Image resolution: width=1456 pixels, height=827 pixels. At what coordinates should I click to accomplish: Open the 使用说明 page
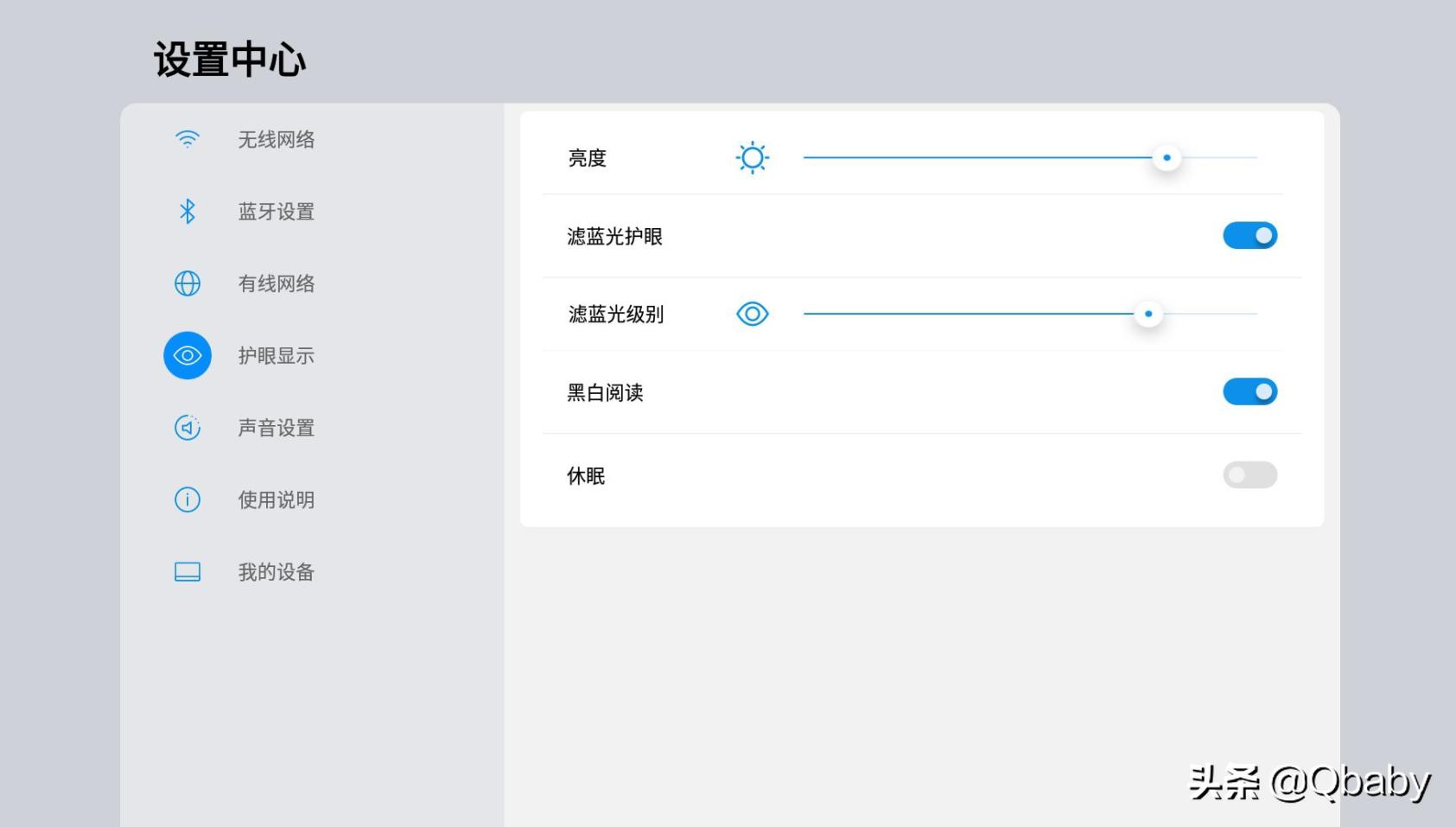[276, 499]
